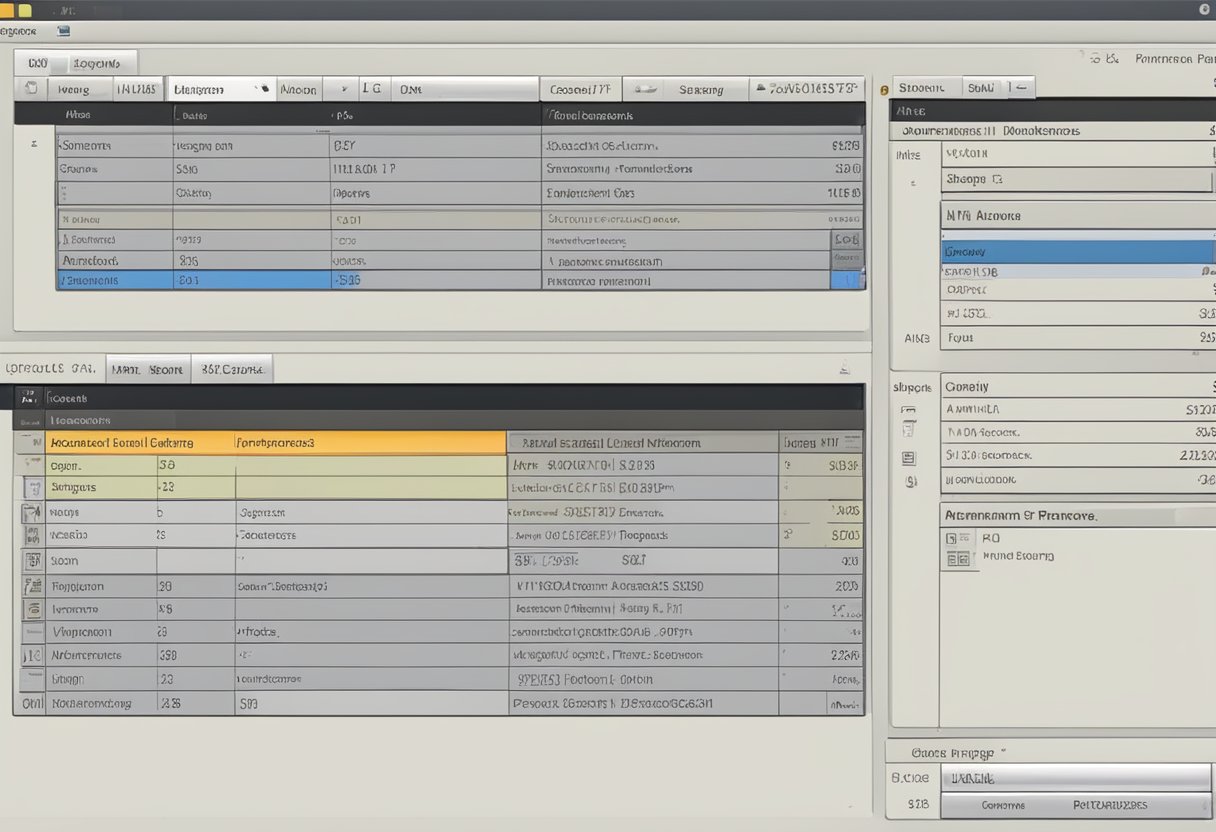This screenshot has height=832, width=1216.
Task: Click the row icon beside the Noups row
Action: [31, 513]
